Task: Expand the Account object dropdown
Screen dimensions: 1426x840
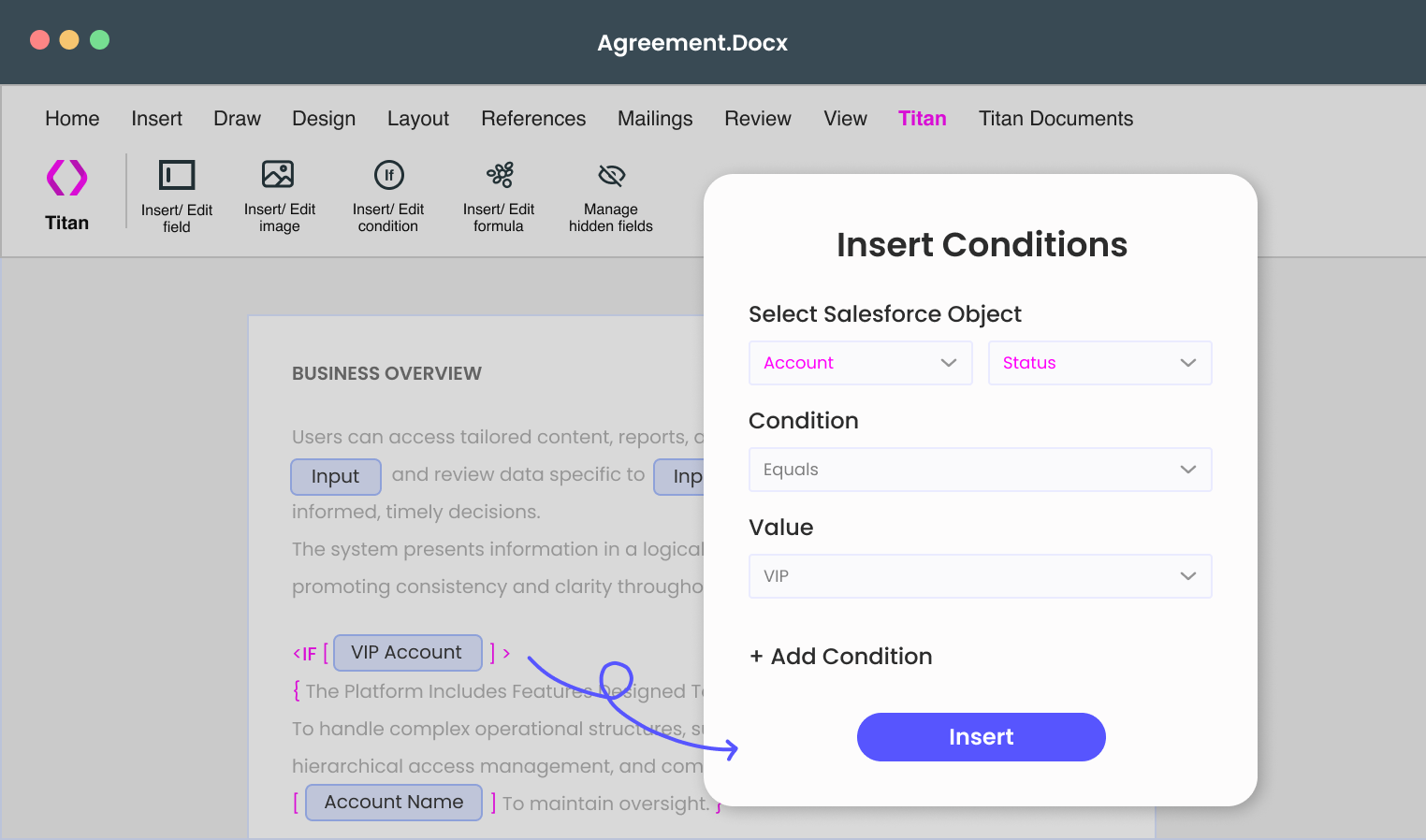Action: 860,363
